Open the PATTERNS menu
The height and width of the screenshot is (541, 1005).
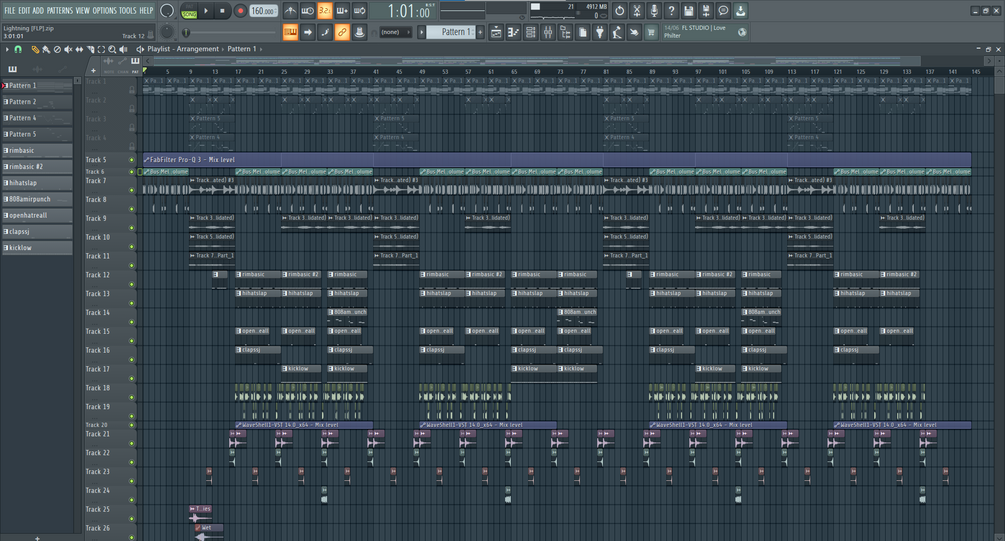[60, 11]
